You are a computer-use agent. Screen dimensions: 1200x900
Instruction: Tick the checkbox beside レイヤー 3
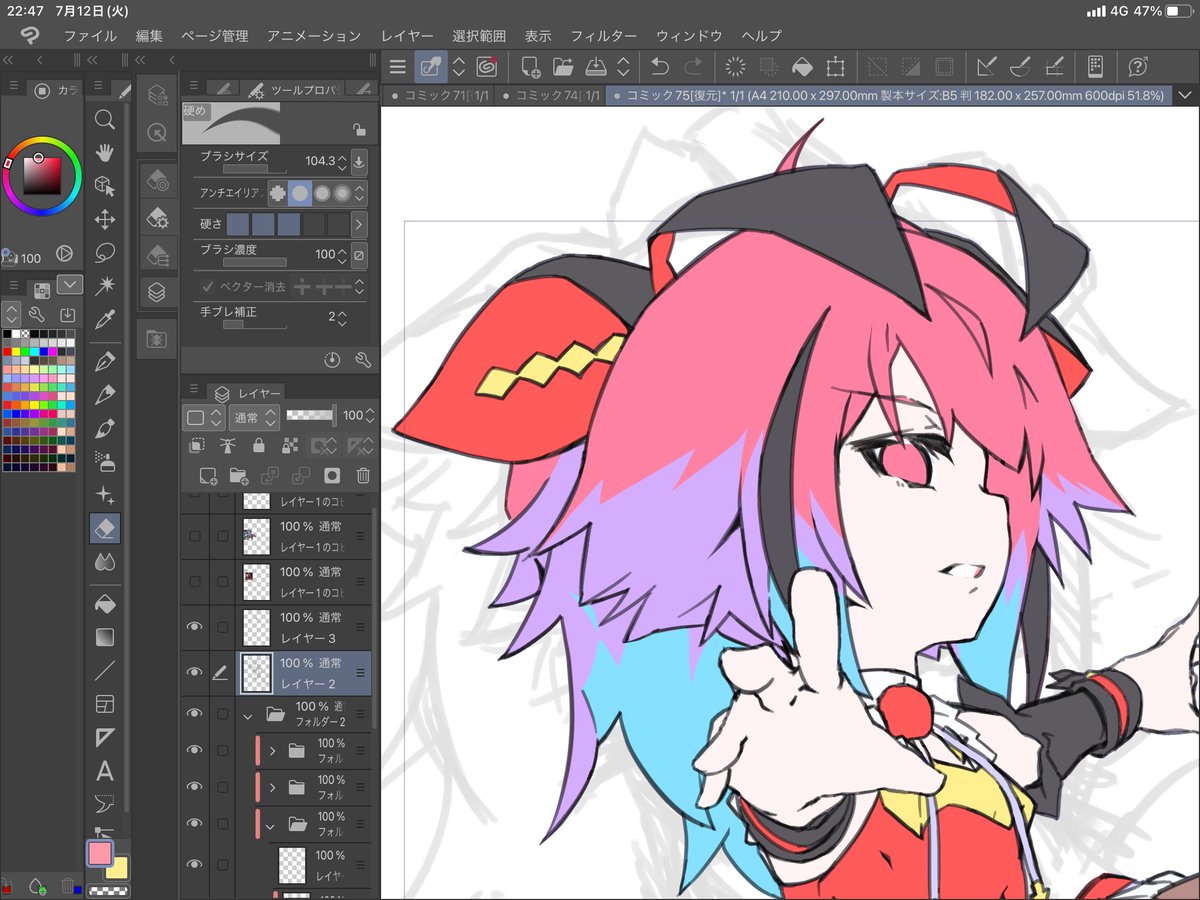point(222,627)
